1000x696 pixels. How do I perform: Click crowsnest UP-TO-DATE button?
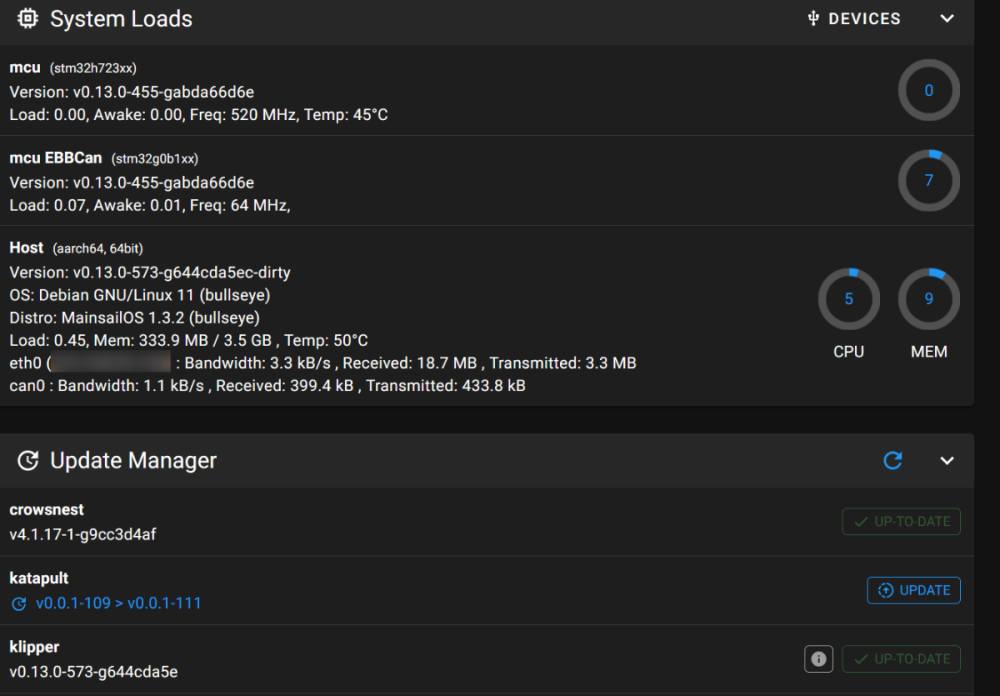(901, 521)
